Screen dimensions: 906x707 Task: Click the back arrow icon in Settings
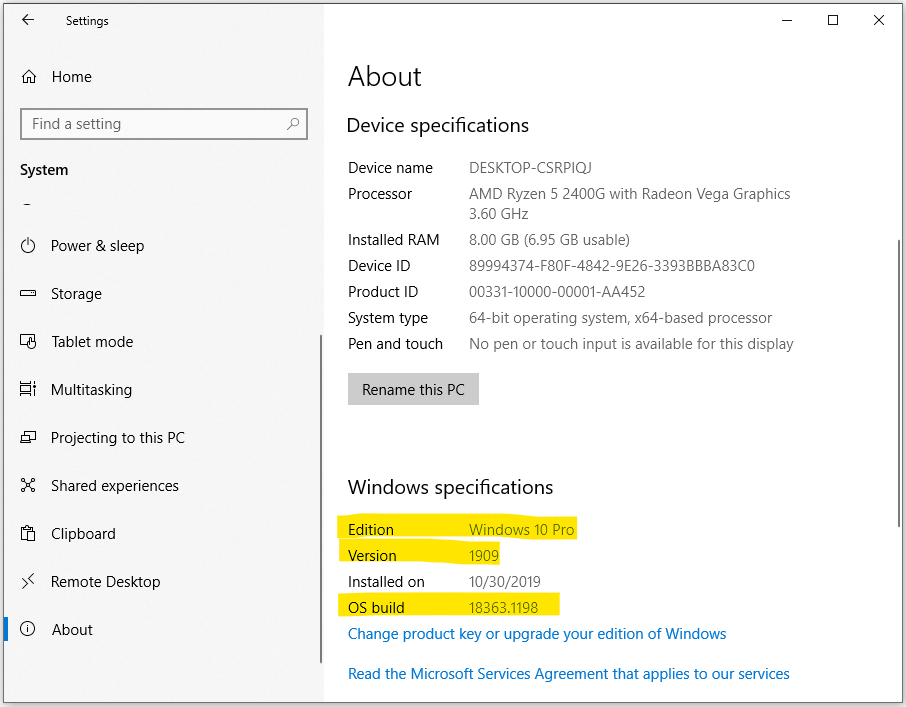point(28,20)
